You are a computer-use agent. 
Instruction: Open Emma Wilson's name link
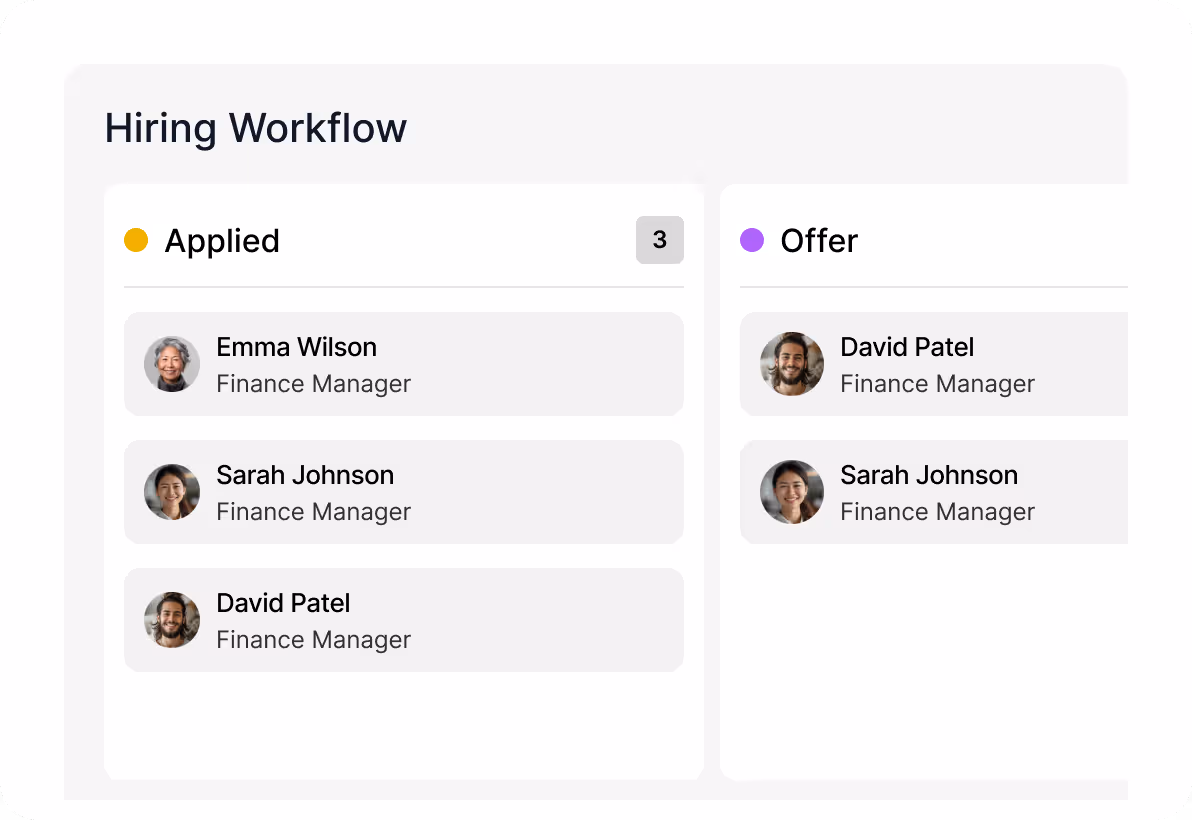tap(297, 347)
